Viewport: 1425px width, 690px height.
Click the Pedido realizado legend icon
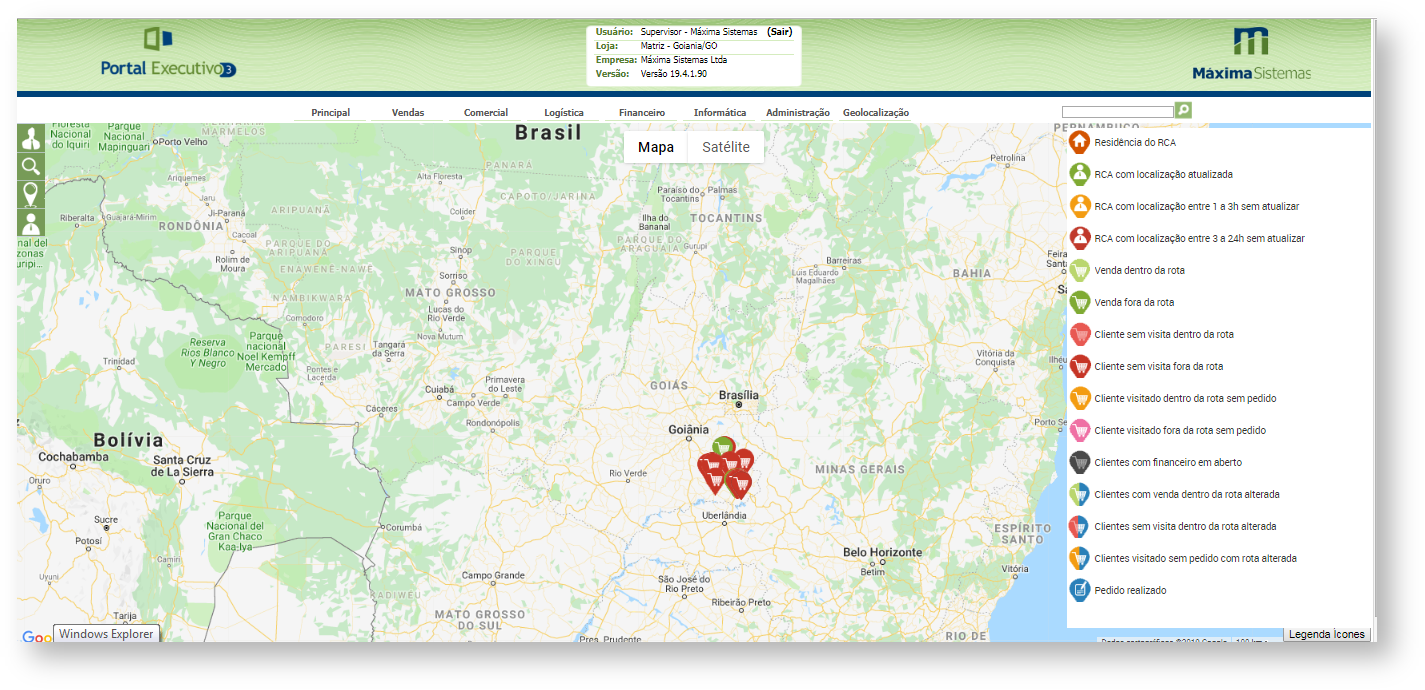[1079, 590]
